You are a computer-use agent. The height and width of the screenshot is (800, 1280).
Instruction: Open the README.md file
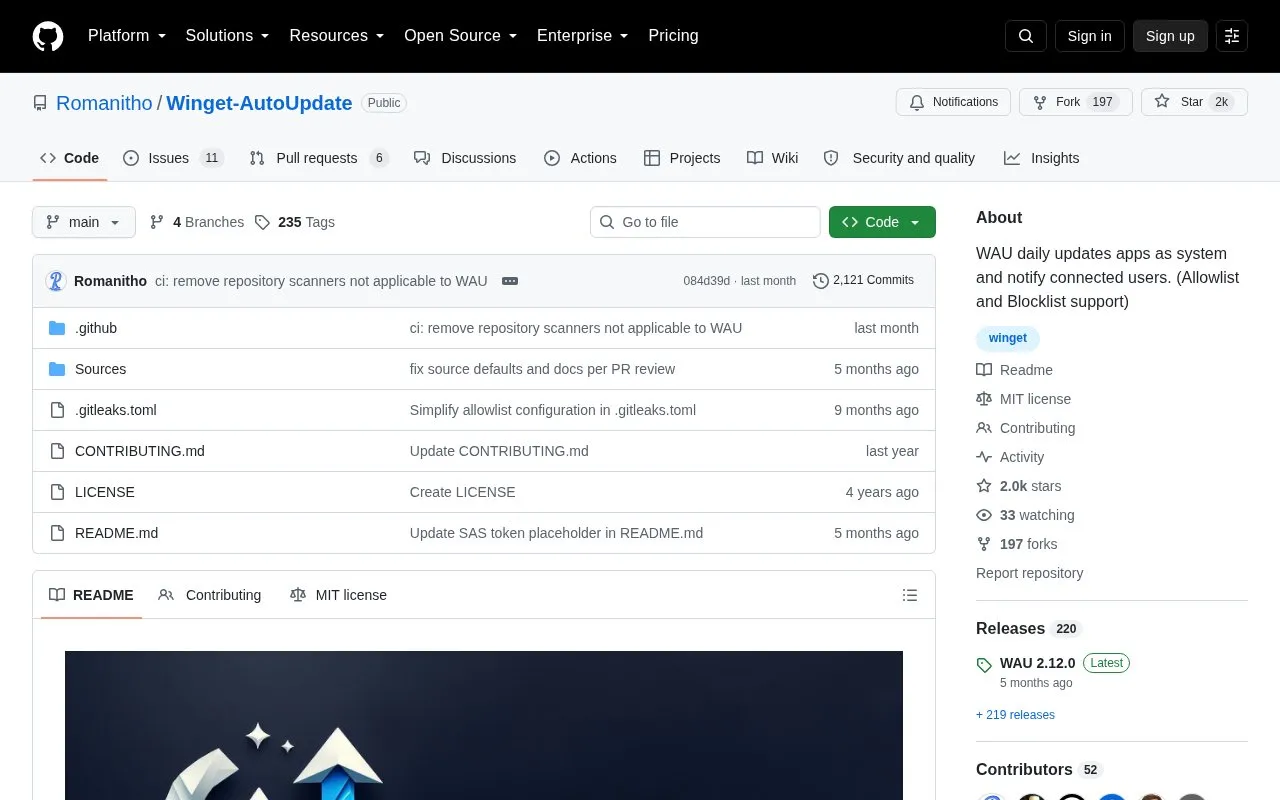coord(116,533)
